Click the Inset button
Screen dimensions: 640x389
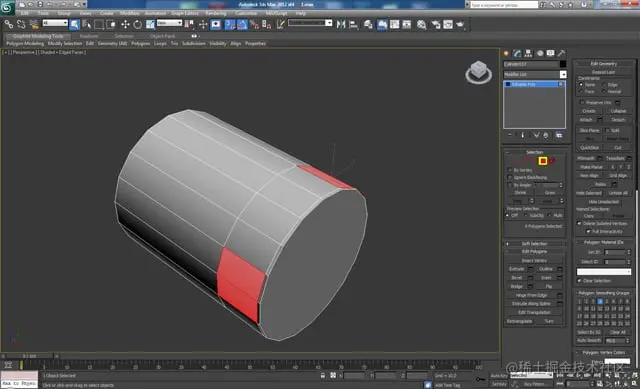[546, 278]
